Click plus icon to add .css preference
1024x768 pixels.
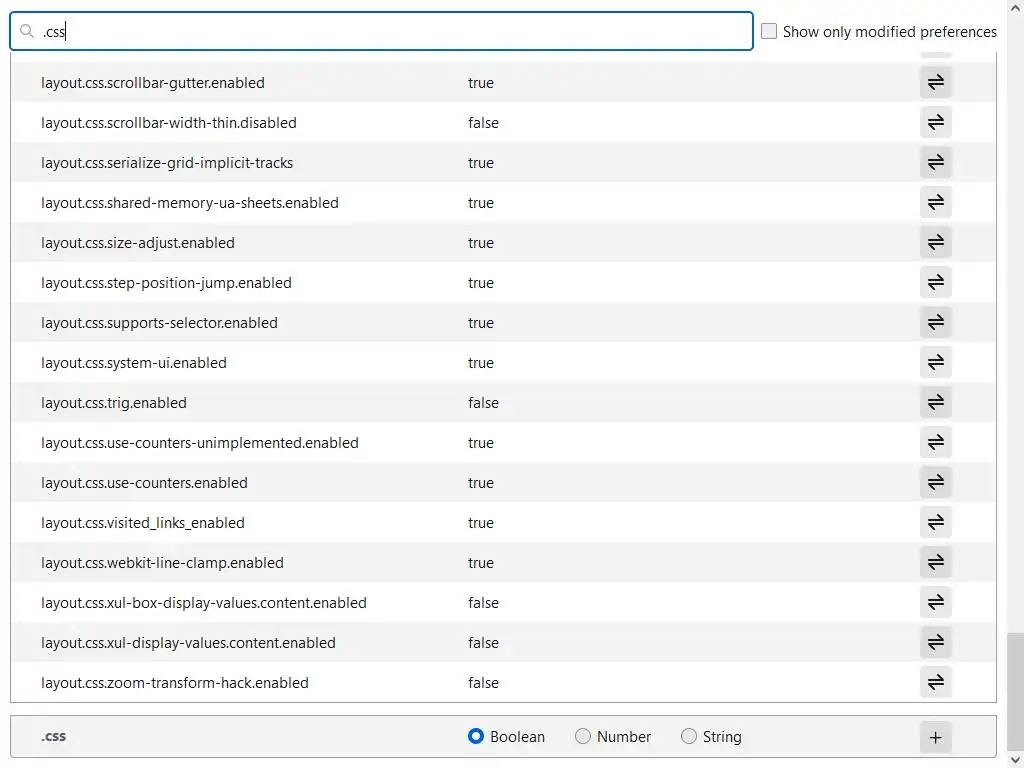click(936, 737)
